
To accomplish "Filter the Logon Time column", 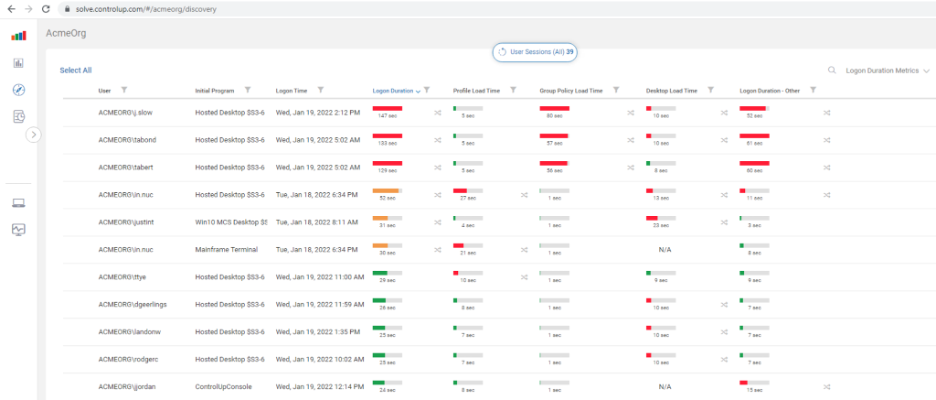I will pos(321,90).
